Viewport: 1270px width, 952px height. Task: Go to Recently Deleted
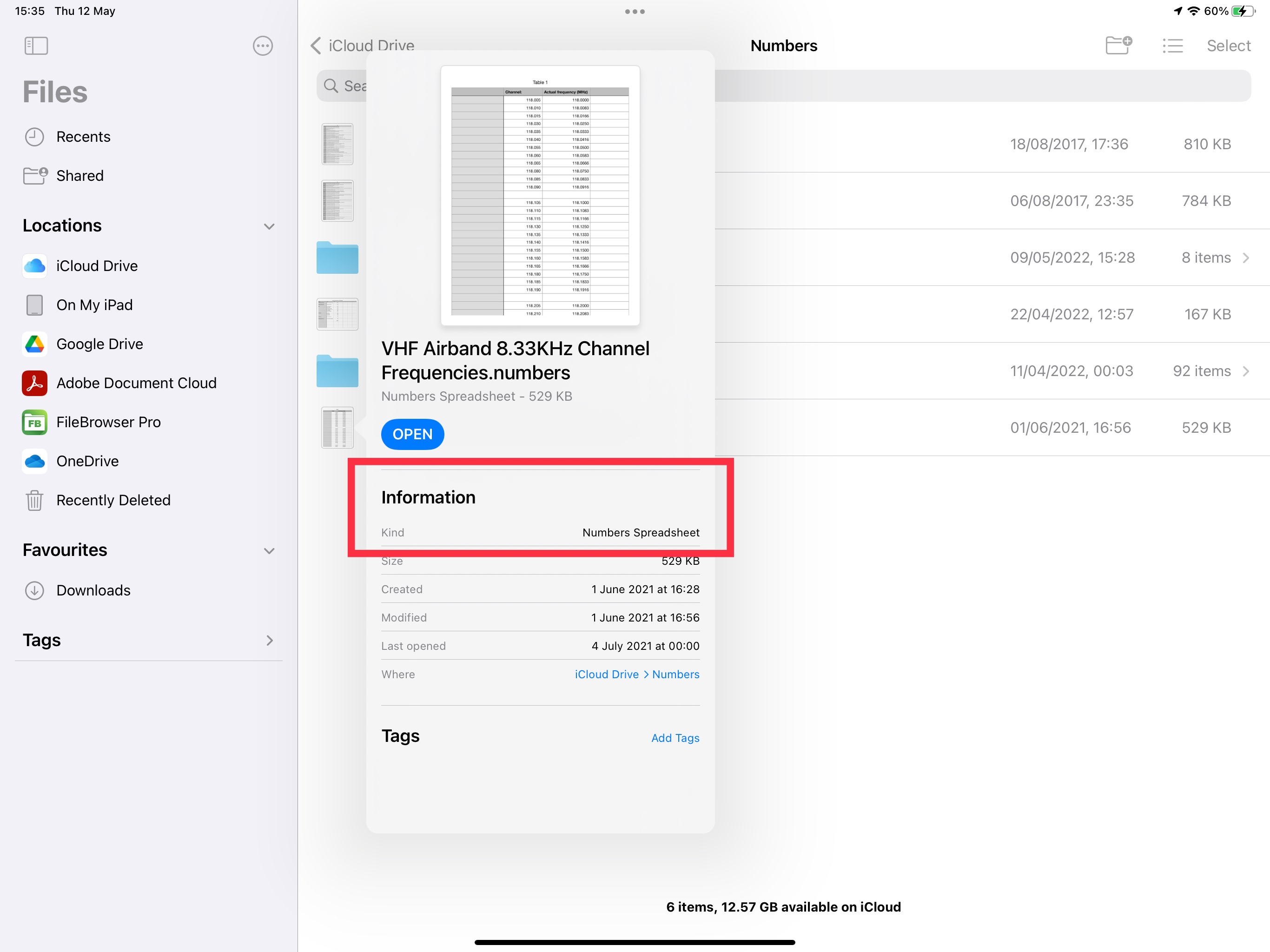tap(113, 500)
